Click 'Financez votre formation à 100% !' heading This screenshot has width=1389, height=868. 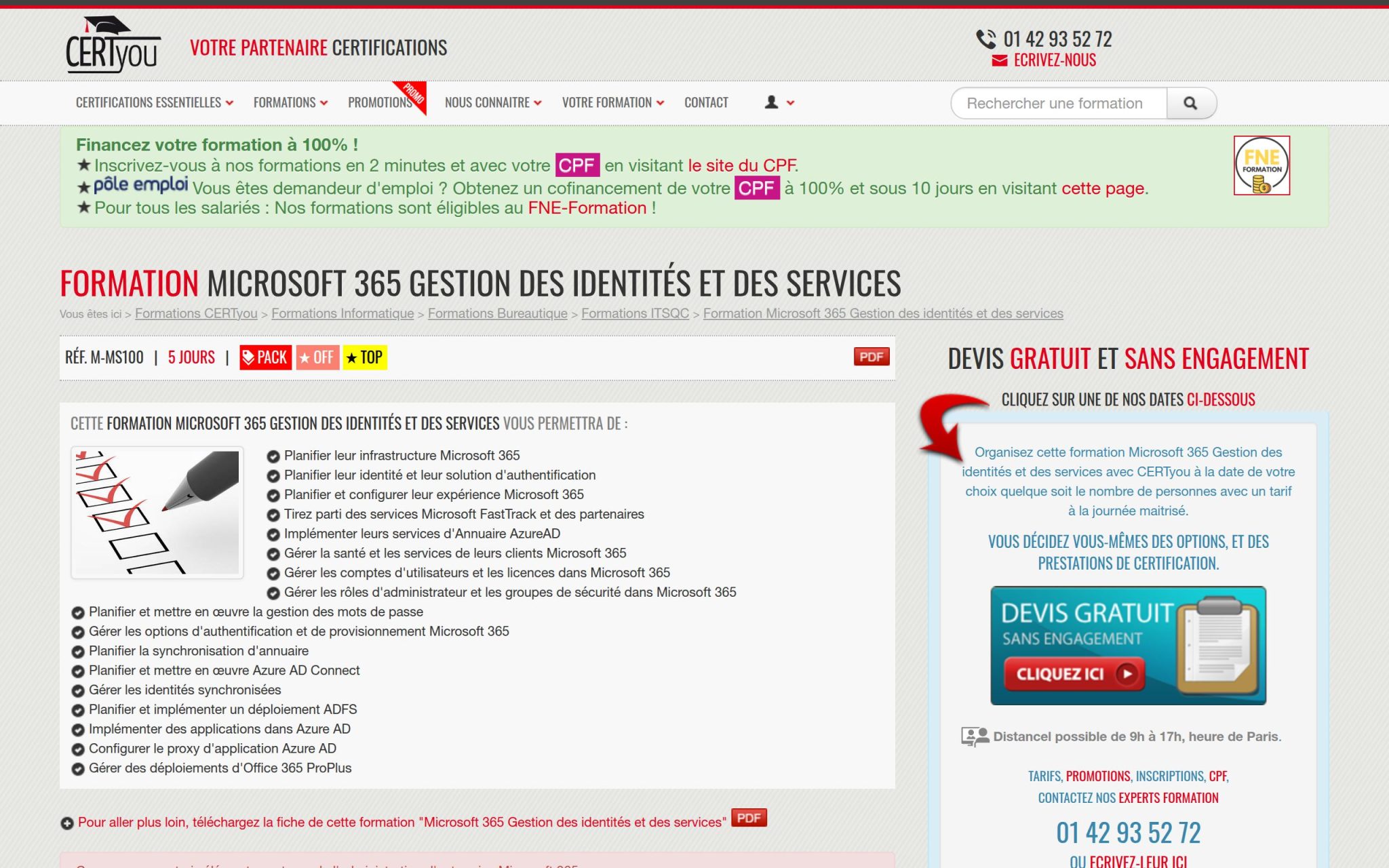pyautogui.click(x=217, y=144)
